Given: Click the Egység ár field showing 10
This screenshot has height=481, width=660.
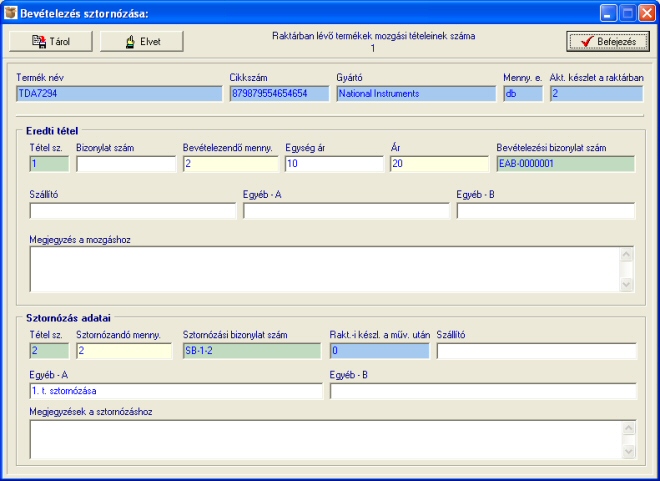Looking at the screenshot, I should point(334,164).
